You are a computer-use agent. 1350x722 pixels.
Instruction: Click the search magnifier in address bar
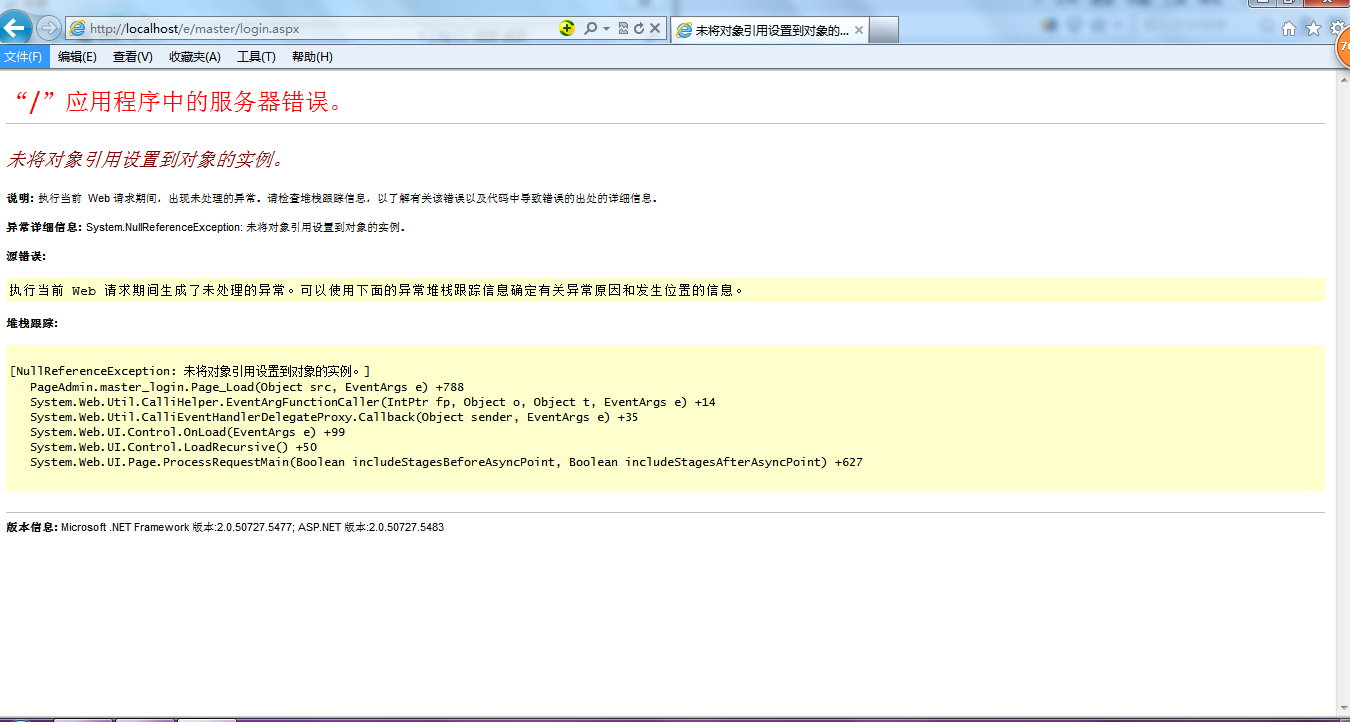coord(590,29)
